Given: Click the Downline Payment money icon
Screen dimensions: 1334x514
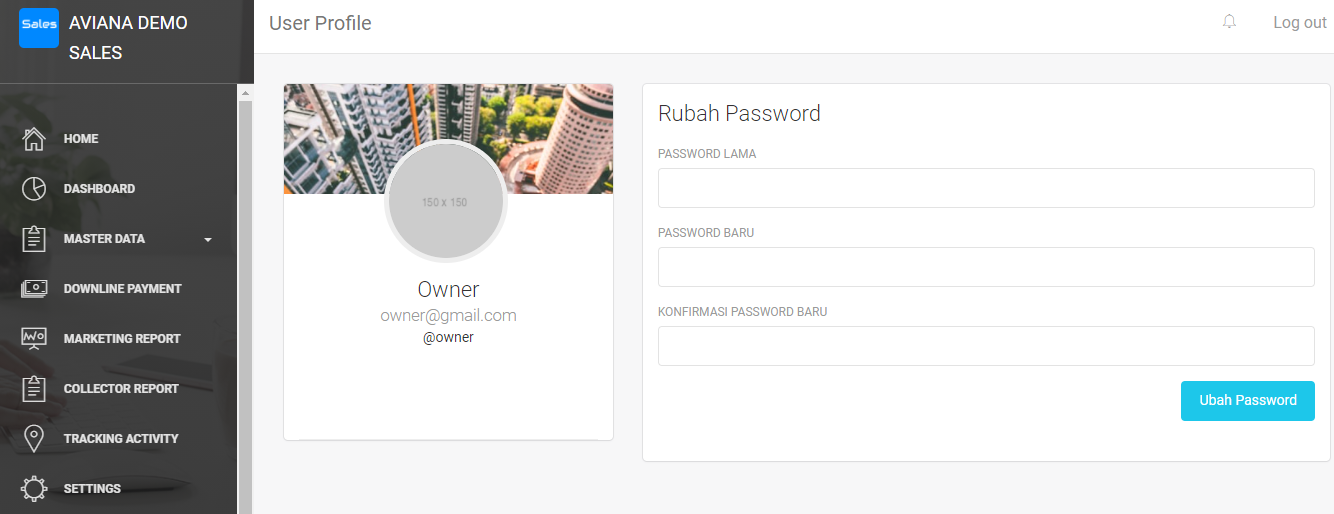Looking at the screenshot, I should point(34,289).
